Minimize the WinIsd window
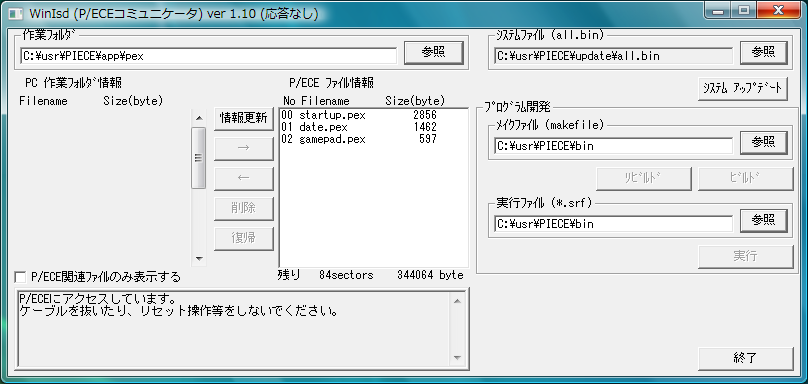This screenshot has width=808, height=384. click(718, 11)
